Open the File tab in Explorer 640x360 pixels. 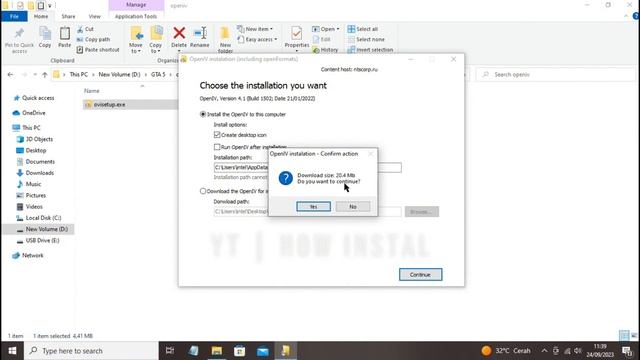click(x=14, y=16)
